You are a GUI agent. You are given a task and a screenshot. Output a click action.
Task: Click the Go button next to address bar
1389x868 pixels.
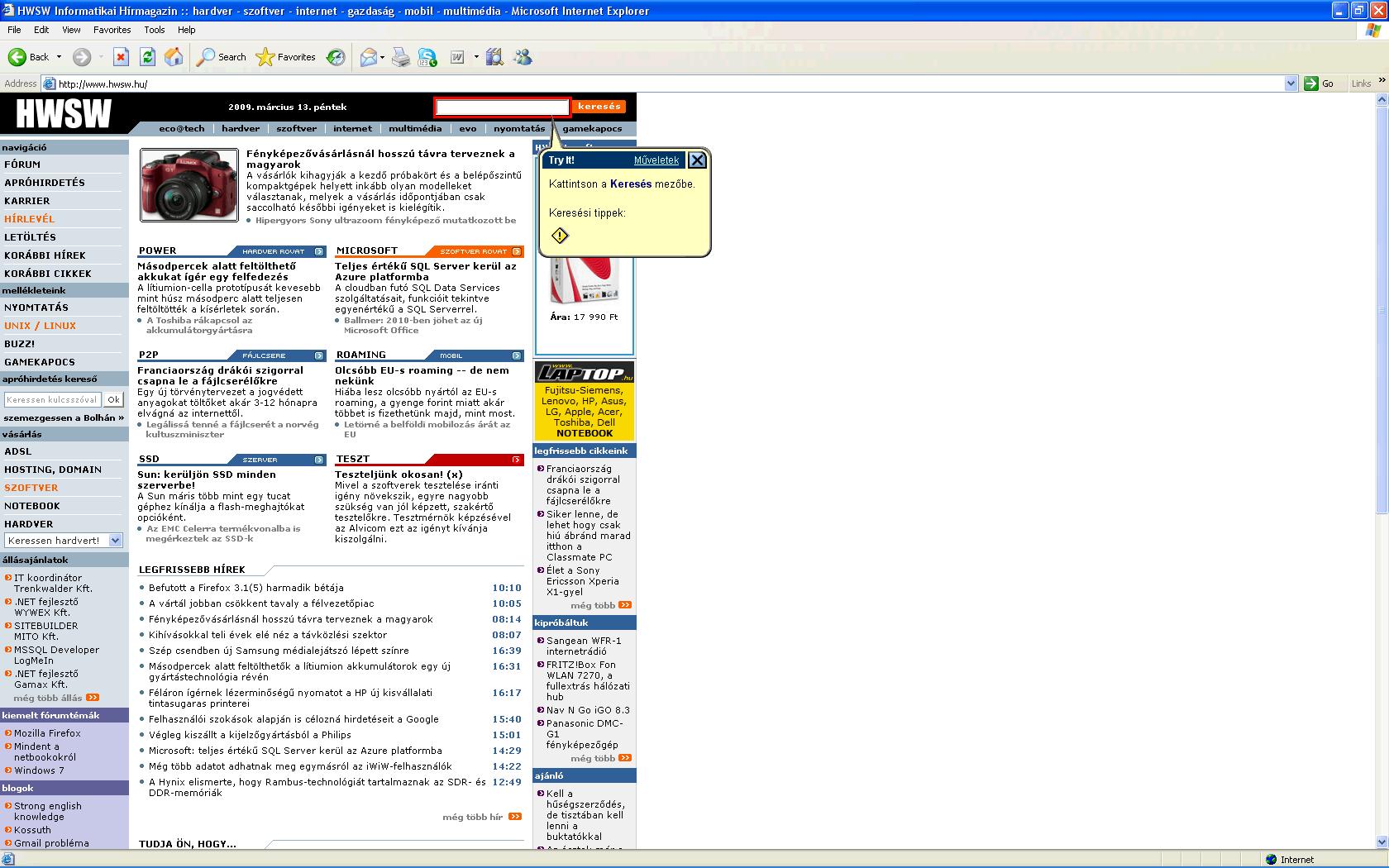click(1320, 83)
